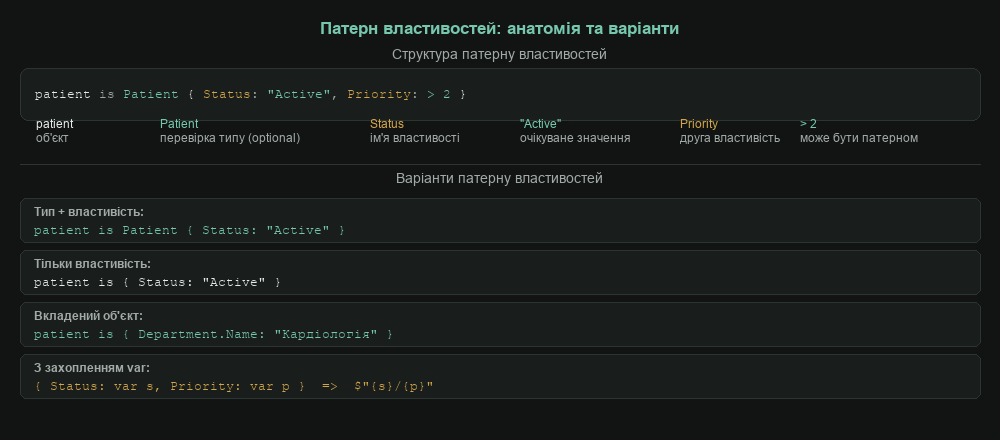This screenshot has width=1000, height=440.
Task: Click the 'Вкладений об'єкт:' card label
Action: coord(88,316)
